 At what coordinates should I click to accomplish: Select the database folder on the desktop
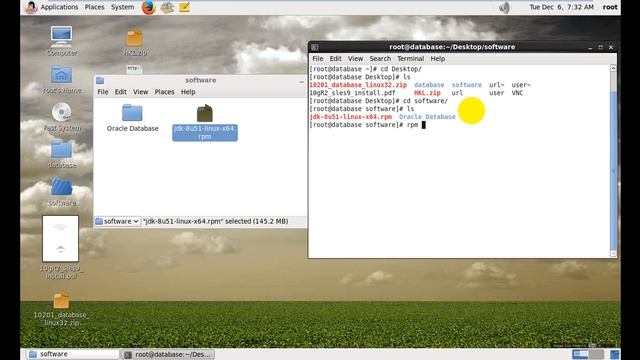coord(62,154)
